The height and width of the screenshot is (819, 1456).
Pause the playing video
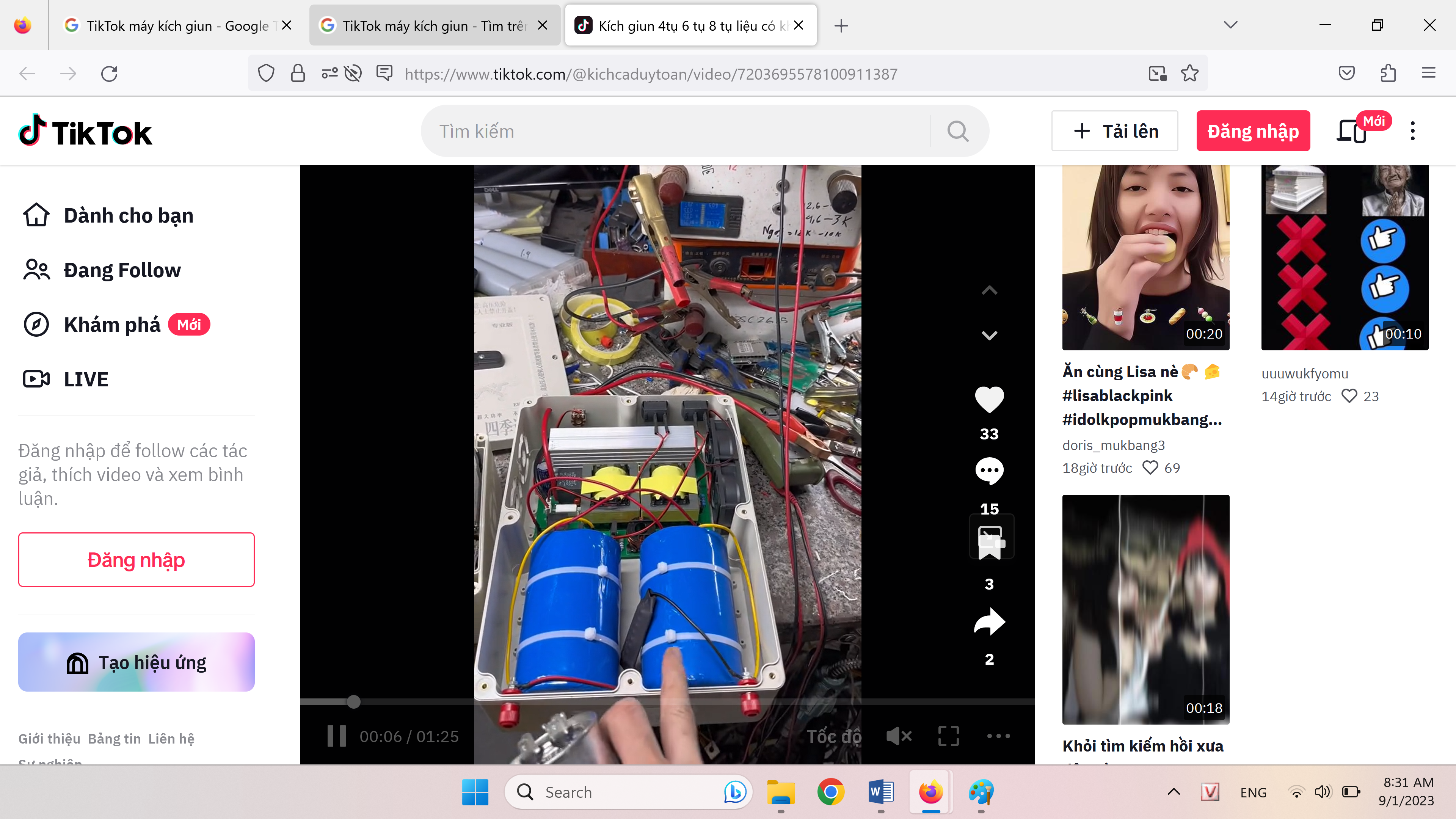pos(336,736)
